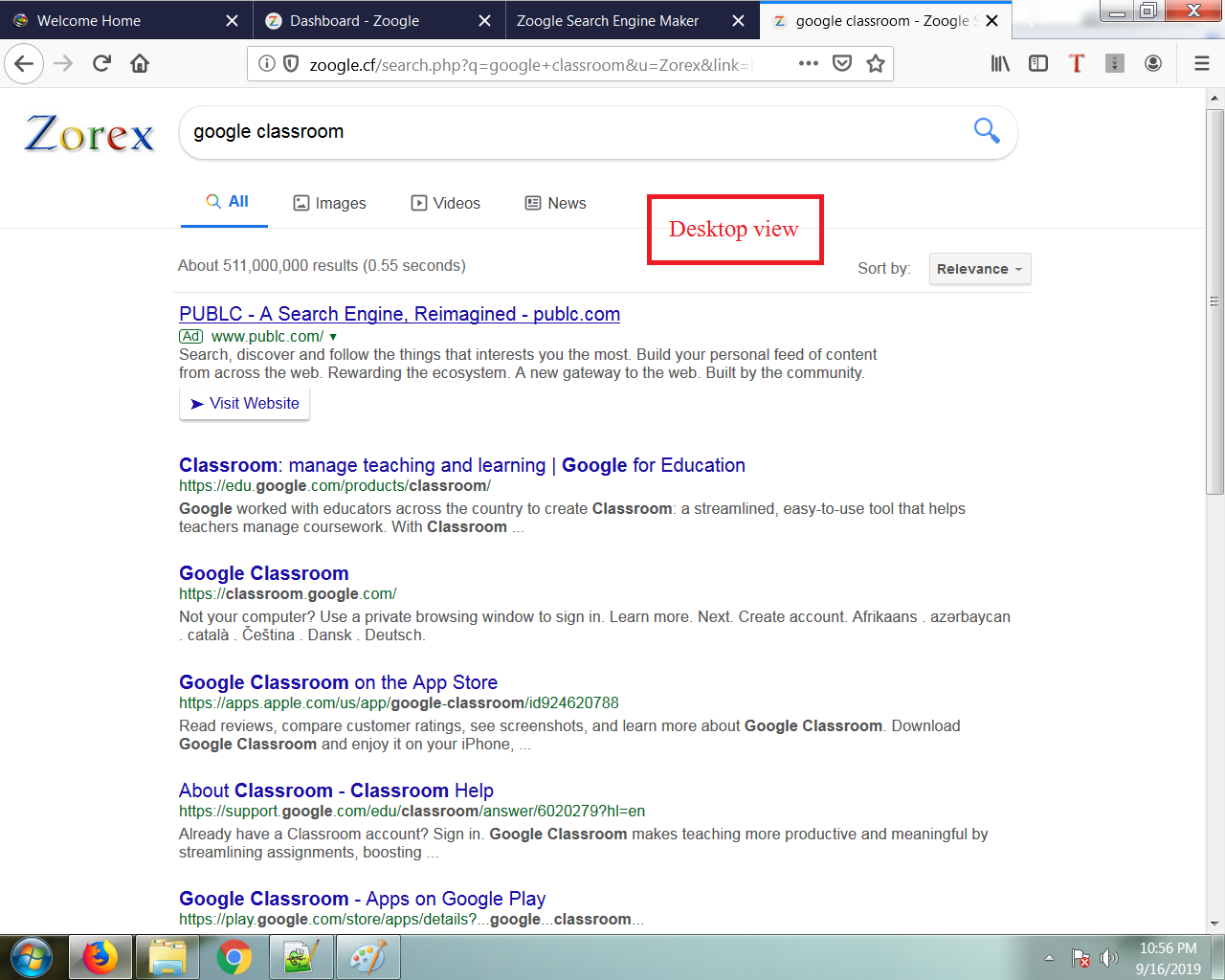1225x980 pixels.
Task: Close the Dashboard - Zoogle tab
Action: coord(484,20)
